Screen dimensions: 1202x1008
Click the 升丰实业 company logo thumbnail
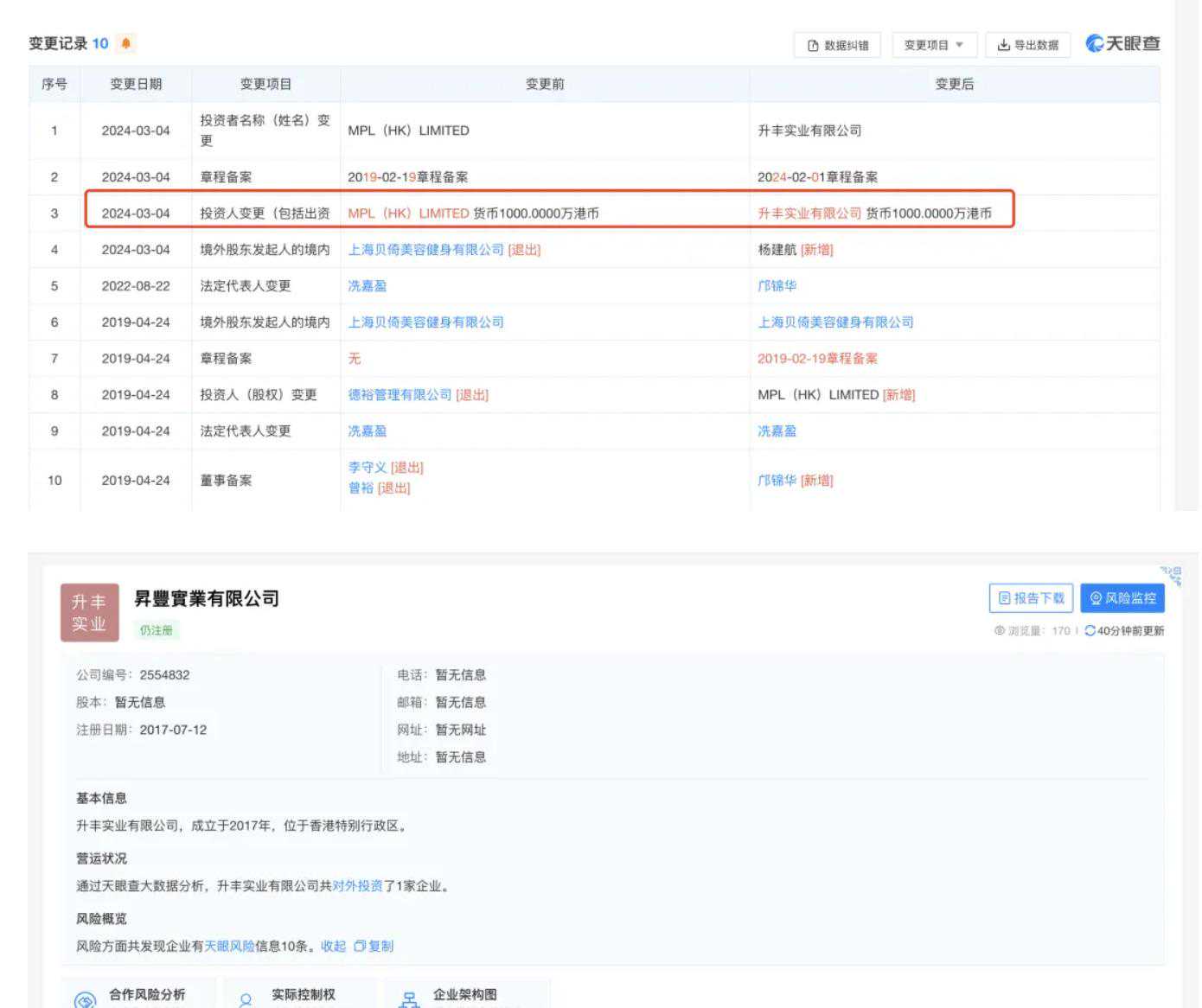tap(89, 613)
